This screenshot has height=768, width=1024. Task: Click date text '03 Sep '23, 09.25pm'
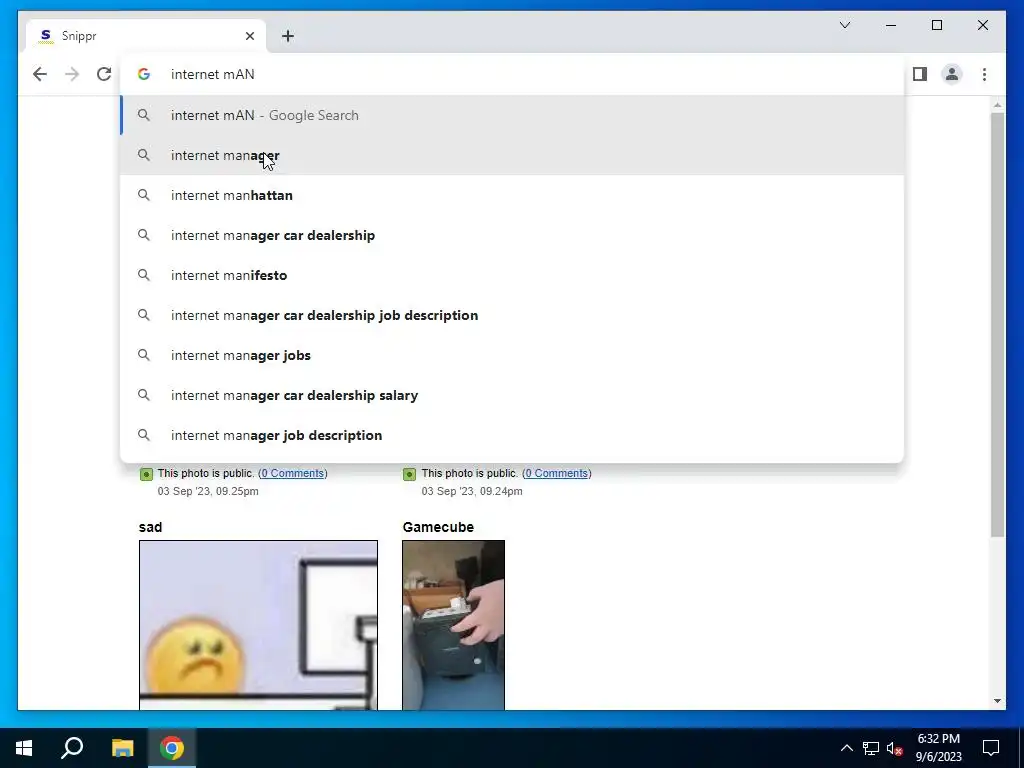tap(208, 491)
